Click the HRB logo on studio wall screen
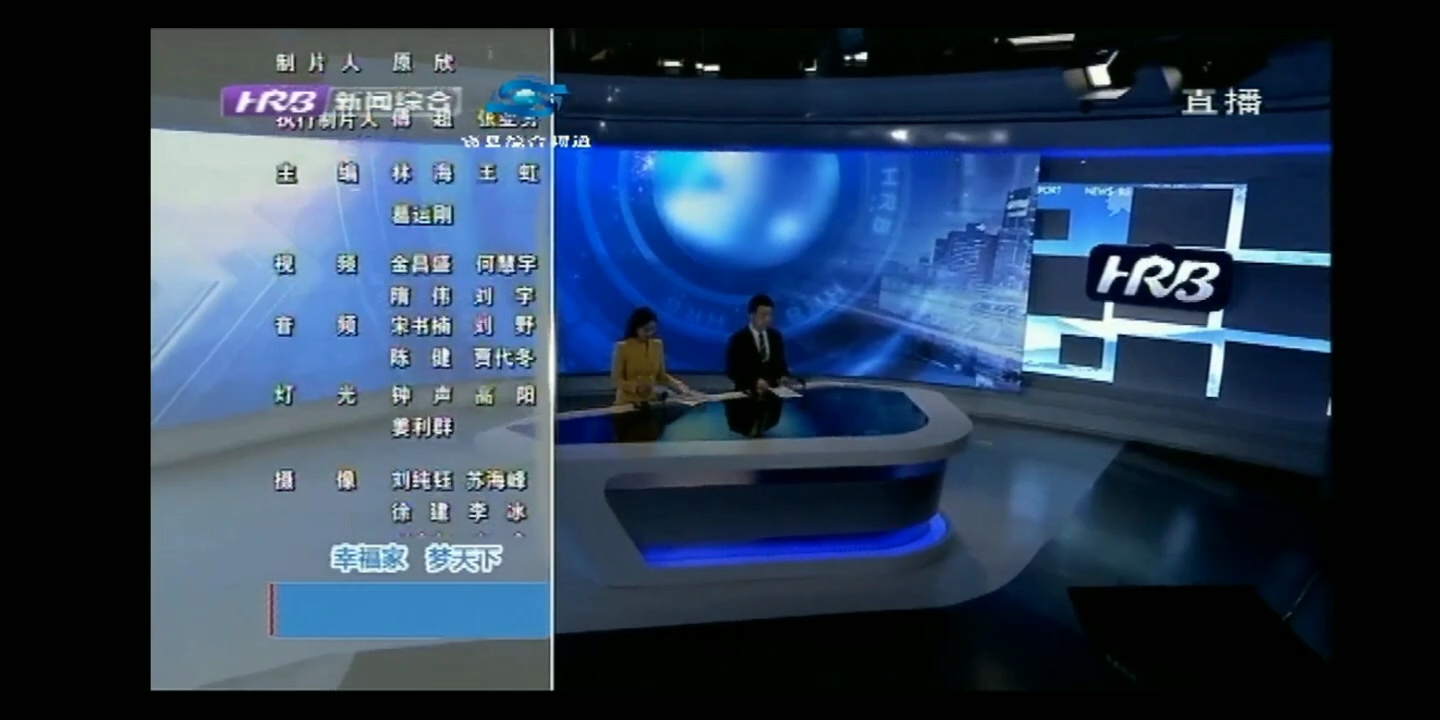The width and height of the screenshot is (1440, 720). coord(1158,277)
